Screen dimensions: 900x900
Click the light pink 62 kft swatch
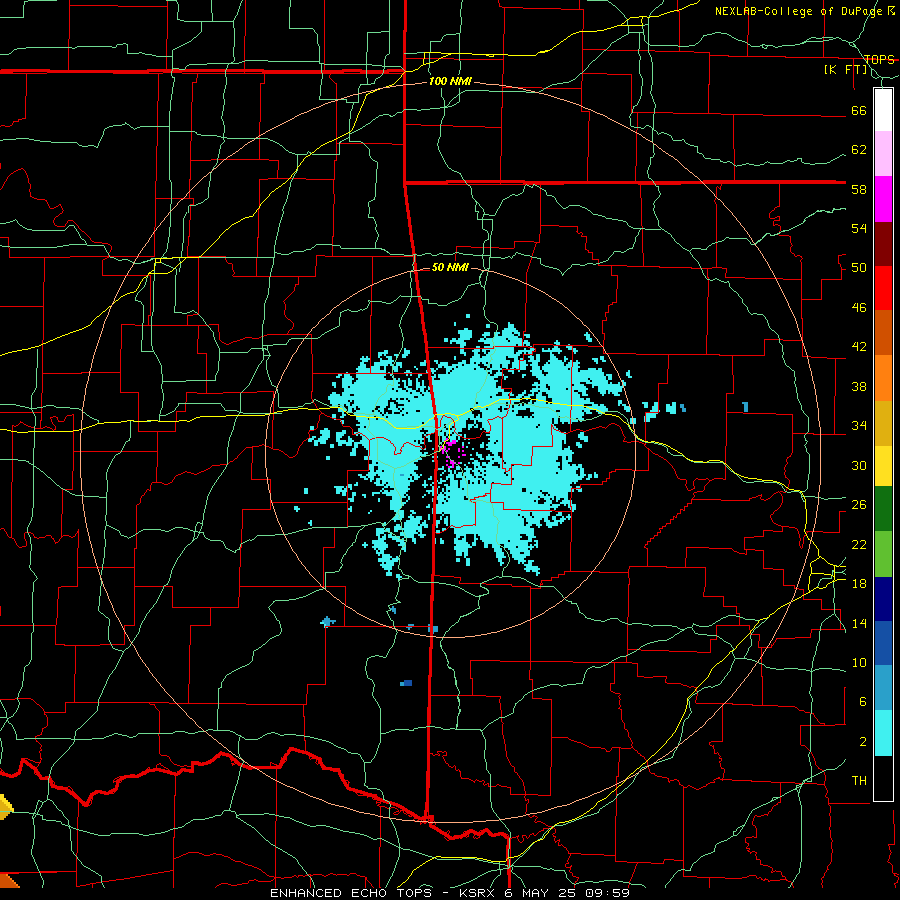coord(883,153)
